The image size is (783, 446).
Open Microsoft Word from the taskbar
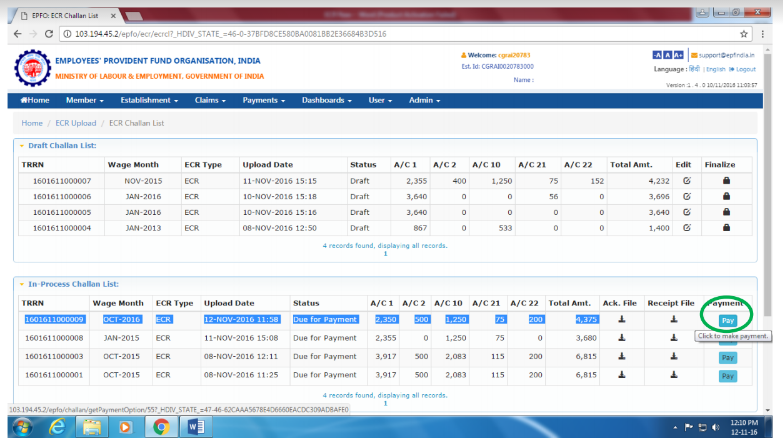point(196,427)
